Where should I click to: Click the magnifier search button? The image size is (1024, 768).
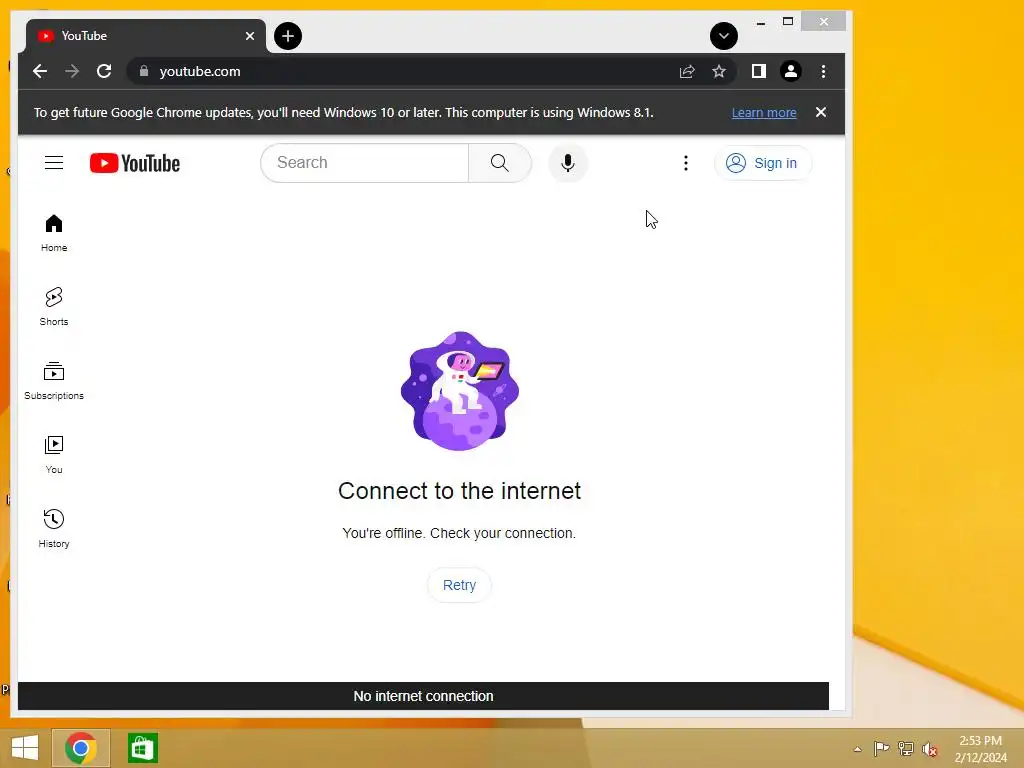click(500, 163)
